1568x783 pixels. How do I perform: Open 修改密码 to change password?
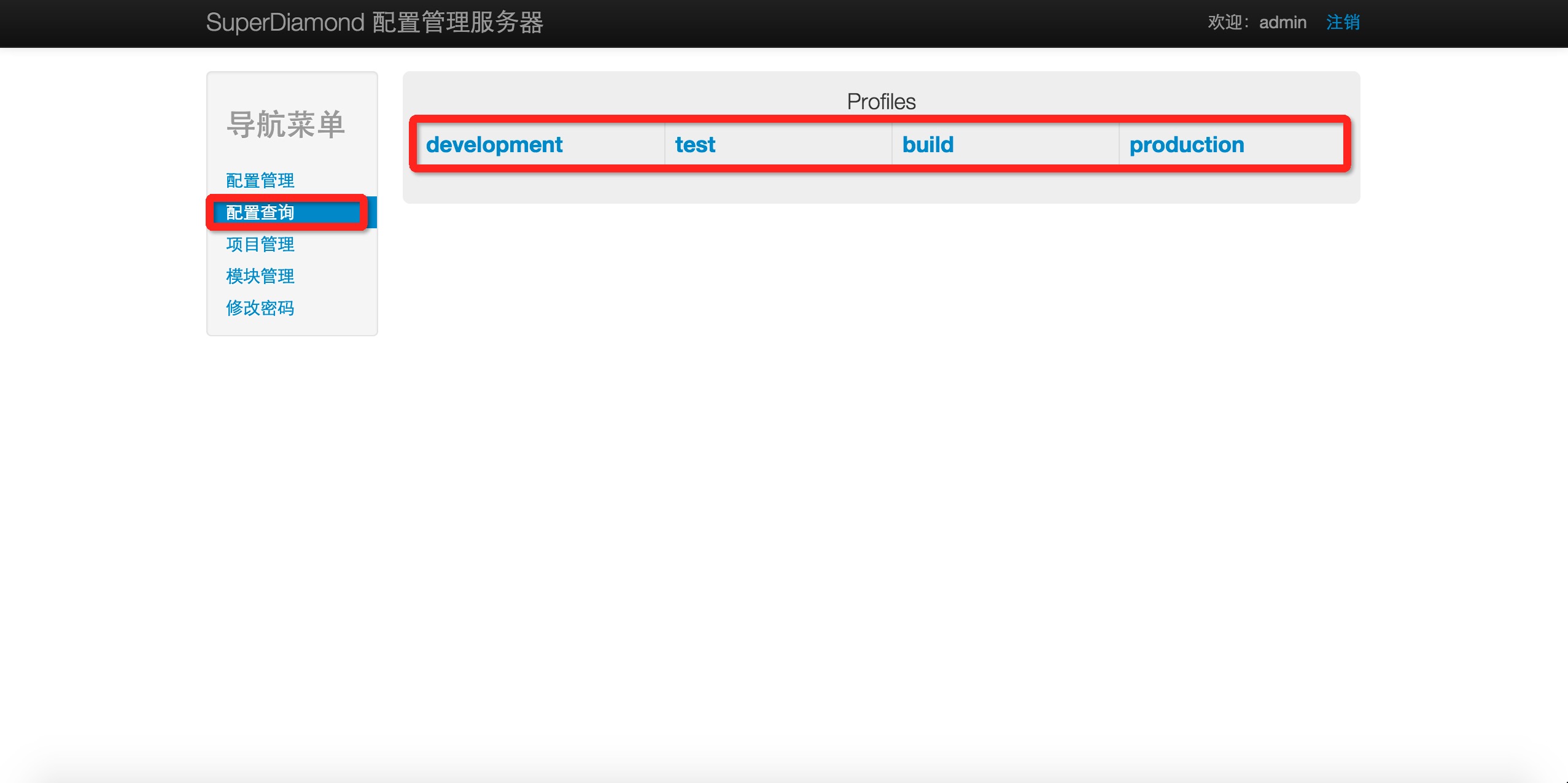tap(260, 308)
